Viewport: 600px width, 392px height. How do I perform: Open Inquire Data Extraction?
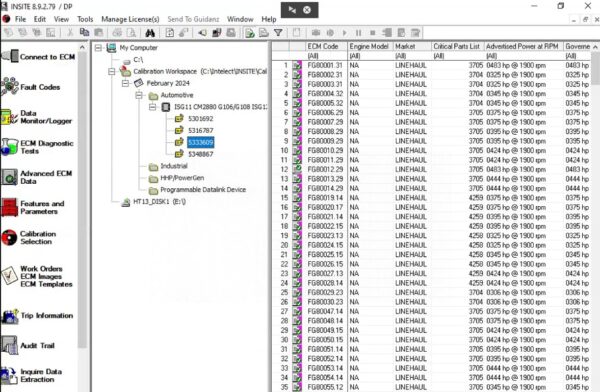[31, 376]
